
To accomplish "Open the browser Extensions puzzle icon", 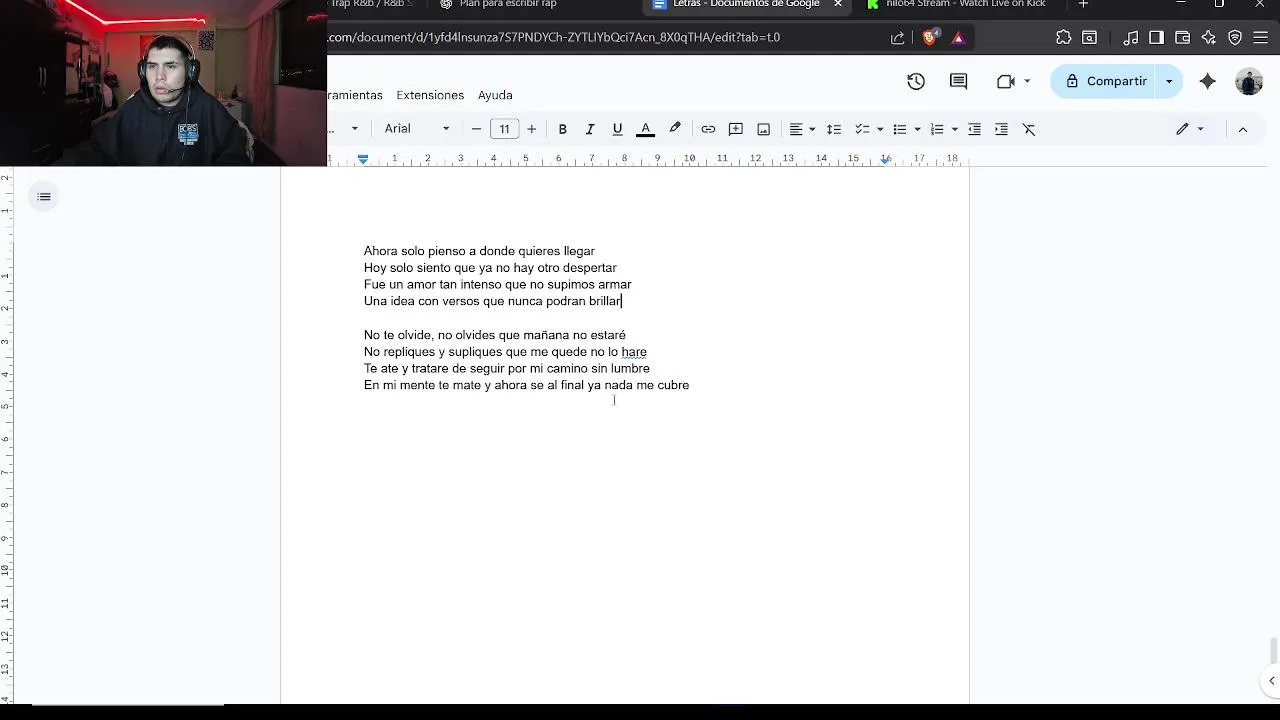I will pyautogui.click(x=1063, y=37).
